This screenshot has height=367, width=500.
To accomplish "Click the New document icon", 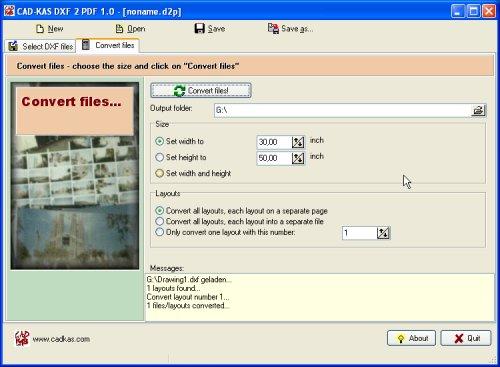I will (40, 29).
